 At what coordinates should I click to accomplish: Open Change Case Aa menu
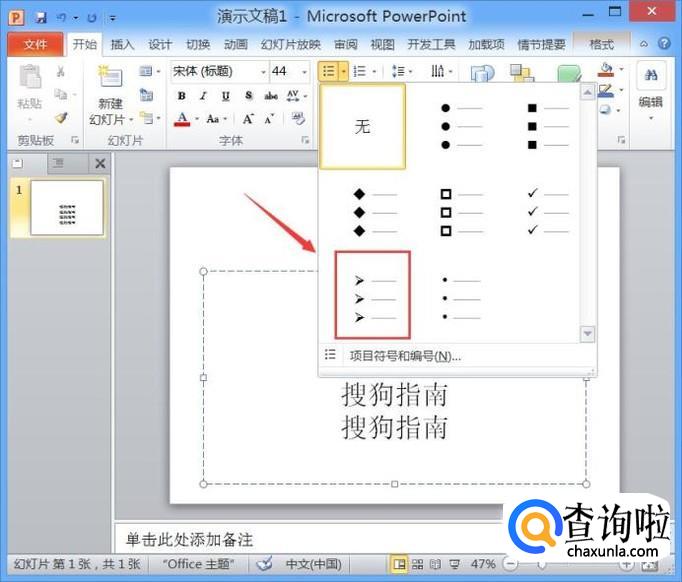216,119
